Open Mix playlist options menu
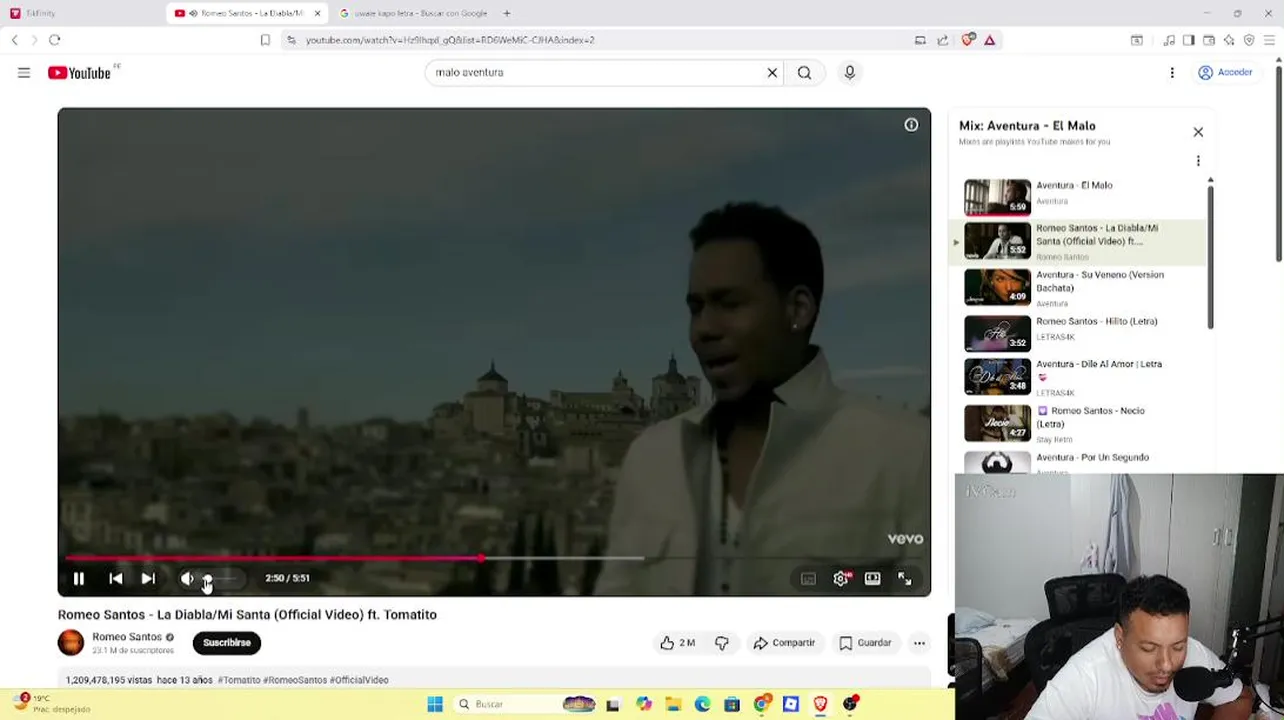1284x720 pixels. (1198, 161)
